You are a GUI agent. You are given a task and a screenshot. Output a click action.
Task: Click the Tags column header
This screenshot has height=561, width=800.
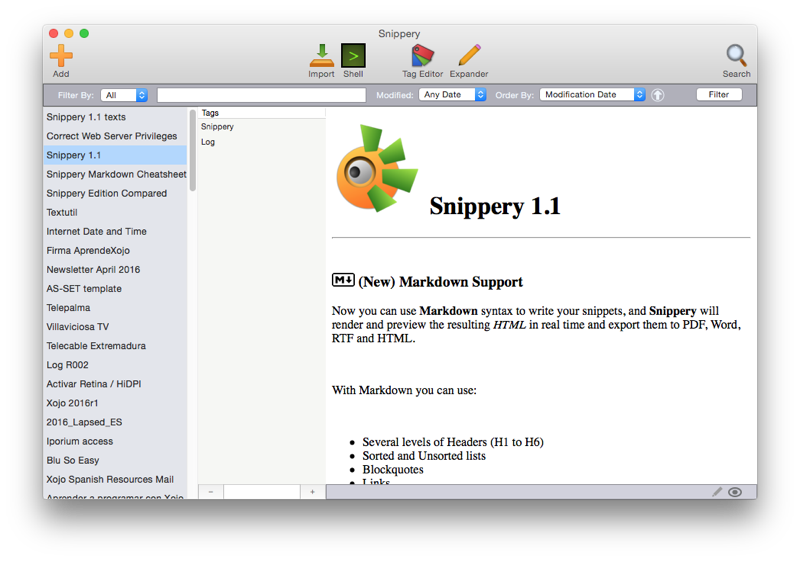click(261, 113)
